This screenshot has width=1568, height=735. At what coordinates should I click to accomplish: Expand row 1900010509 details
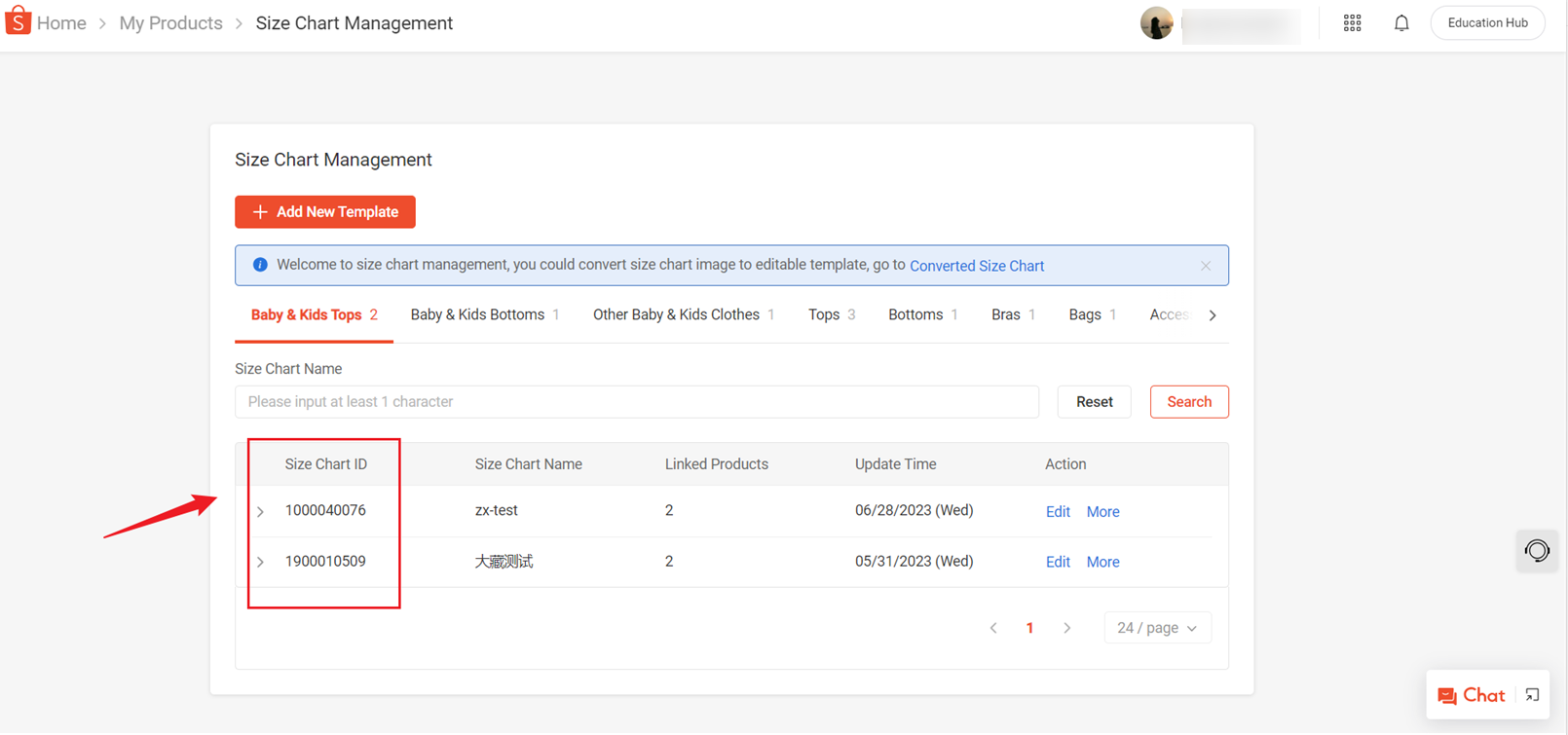coord(260,562)
